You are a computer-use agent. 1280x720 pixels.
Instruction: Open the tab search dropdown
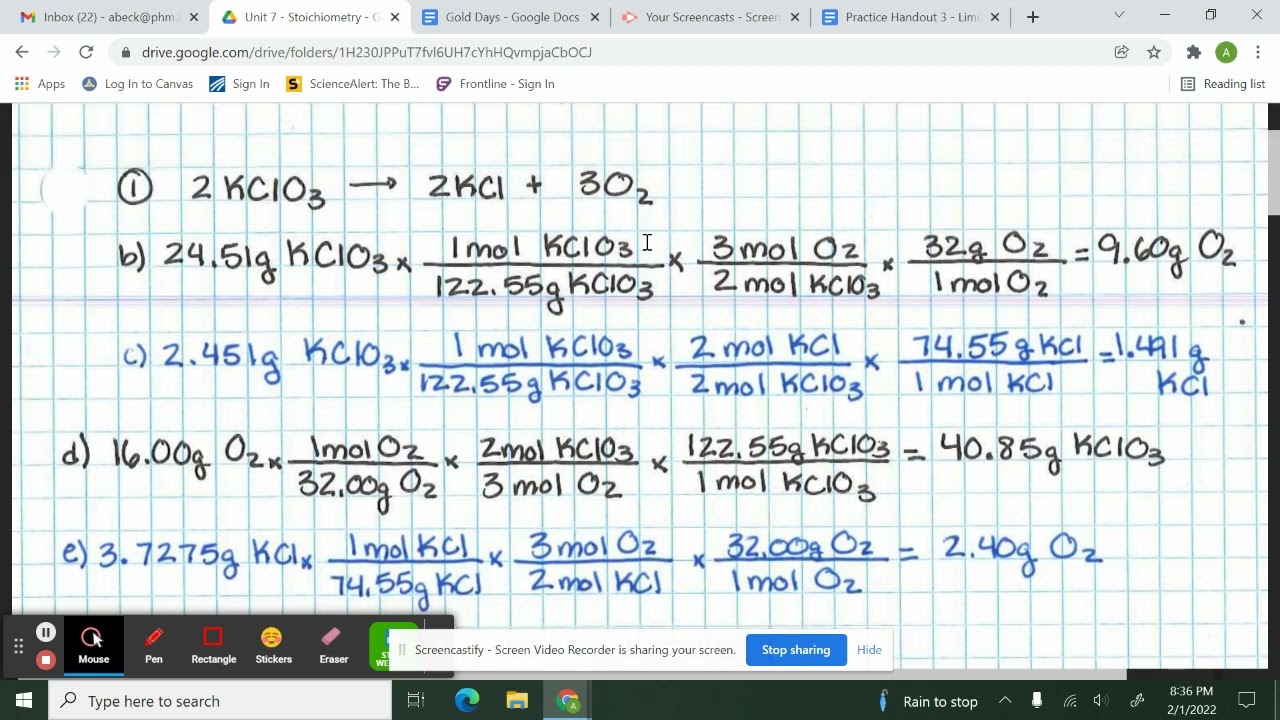click(x=1119, y=15)
